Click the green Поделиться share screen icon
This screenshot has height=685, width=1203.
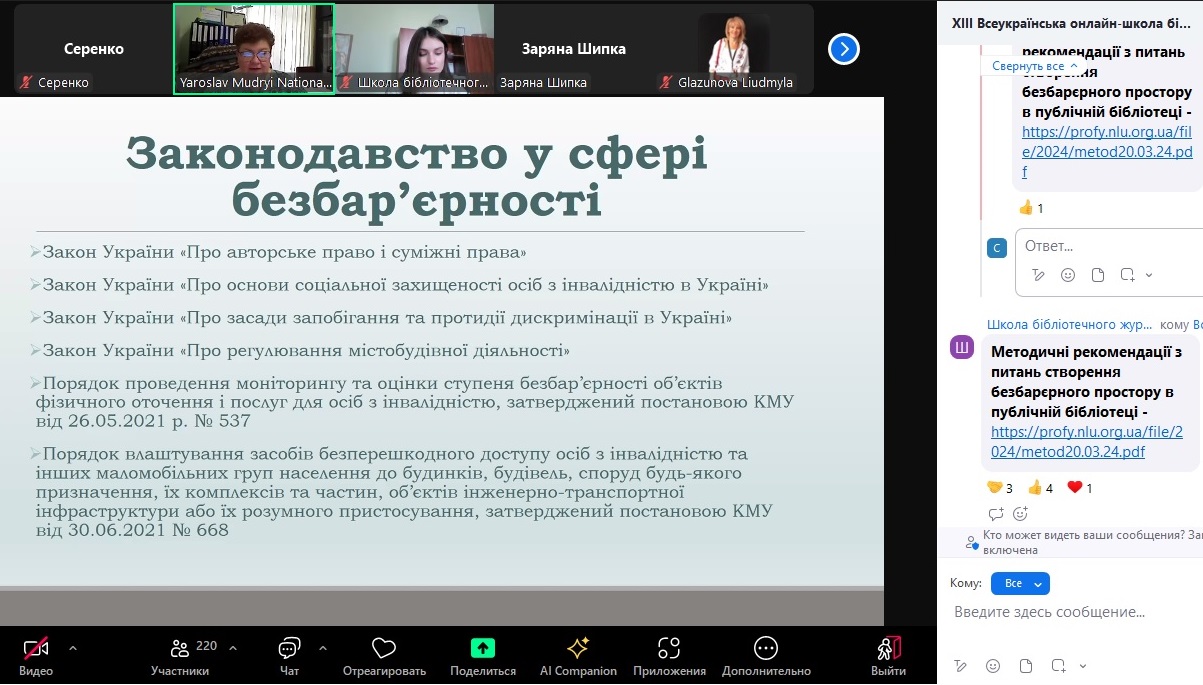483,648
